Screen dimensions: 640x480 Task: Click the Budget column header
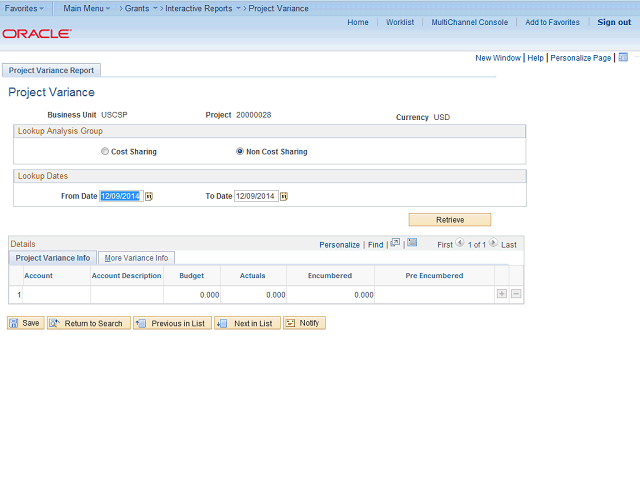pos(191,276)
